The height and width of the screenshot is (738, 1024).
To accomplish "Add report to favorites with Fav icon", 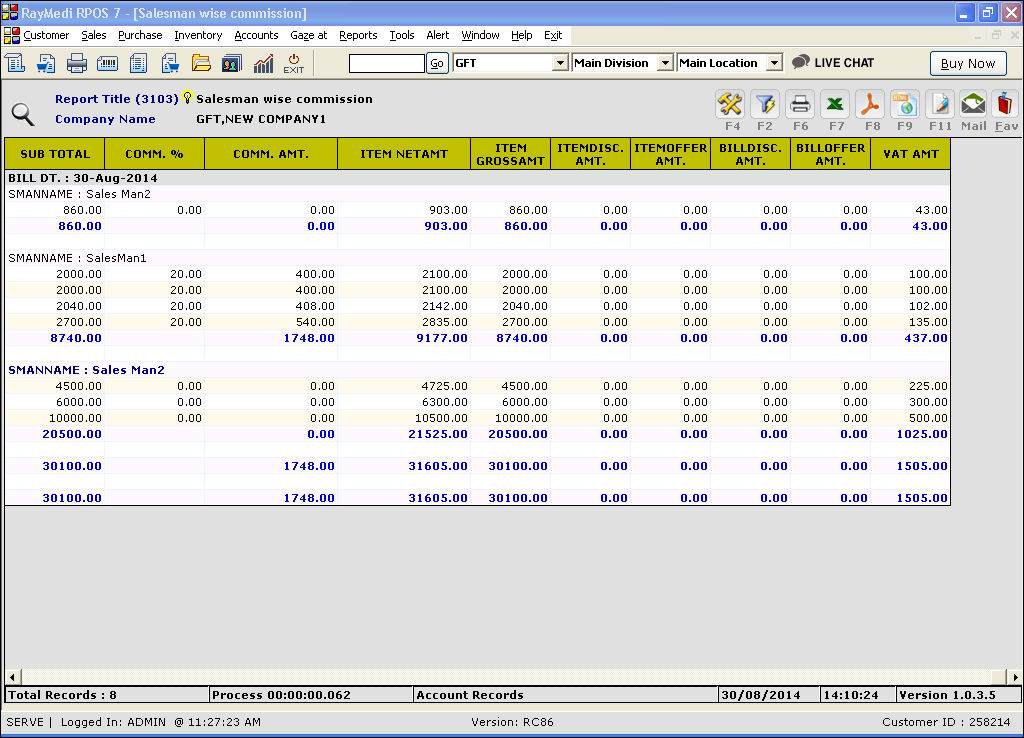I will pos(1006,104).
